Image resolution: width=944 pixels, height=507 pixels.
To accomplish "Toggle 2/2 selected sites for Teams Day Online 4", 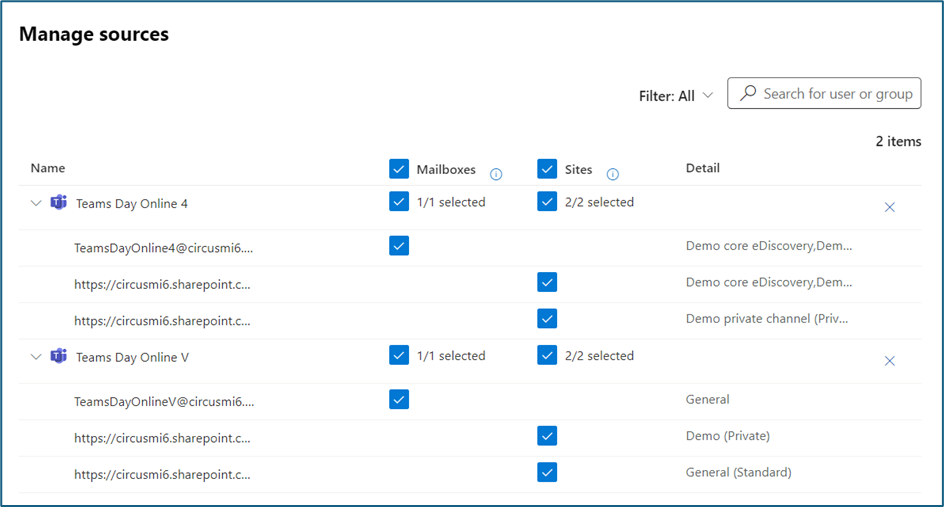I will (x=547, y=202).
